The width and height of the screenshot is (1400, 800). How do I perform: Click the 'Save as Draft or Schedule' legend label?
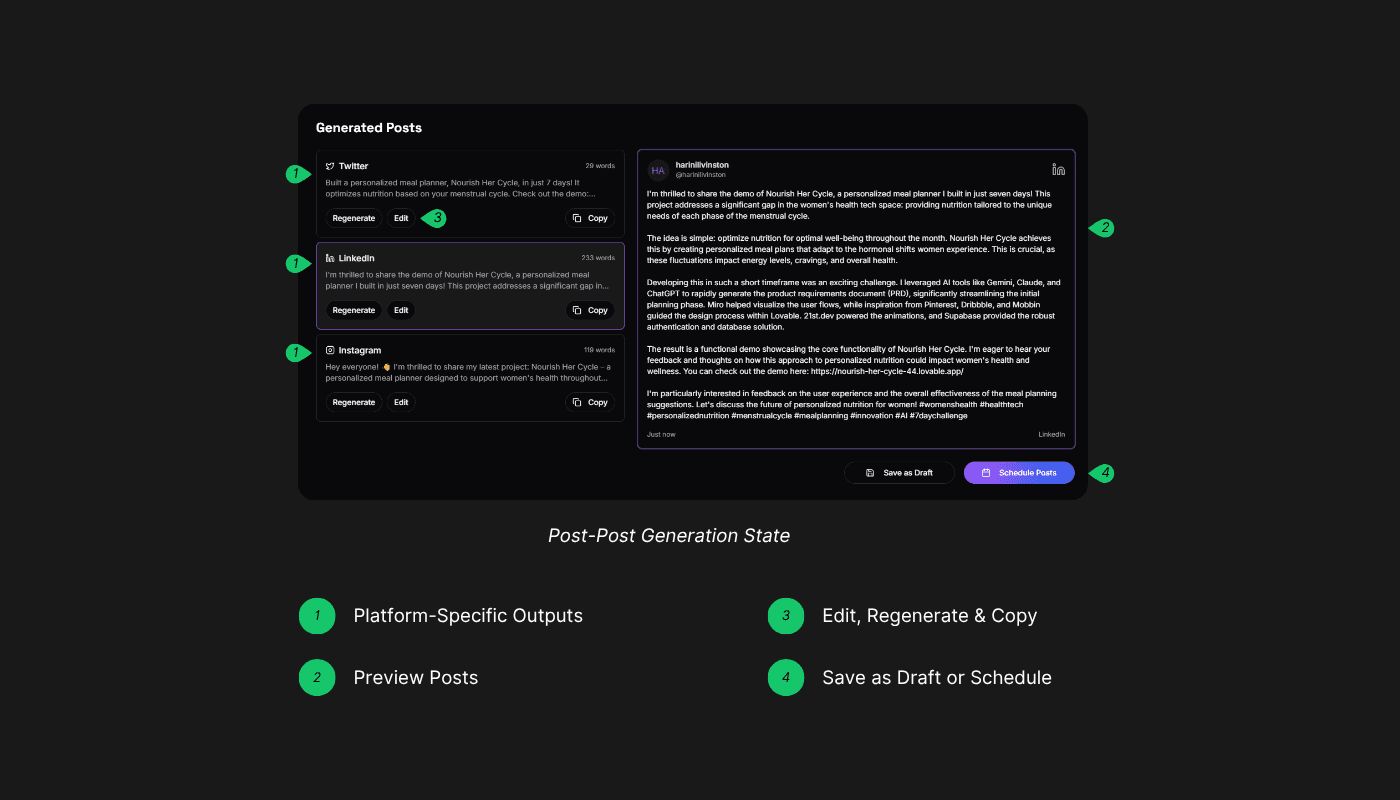click(937, 678)
